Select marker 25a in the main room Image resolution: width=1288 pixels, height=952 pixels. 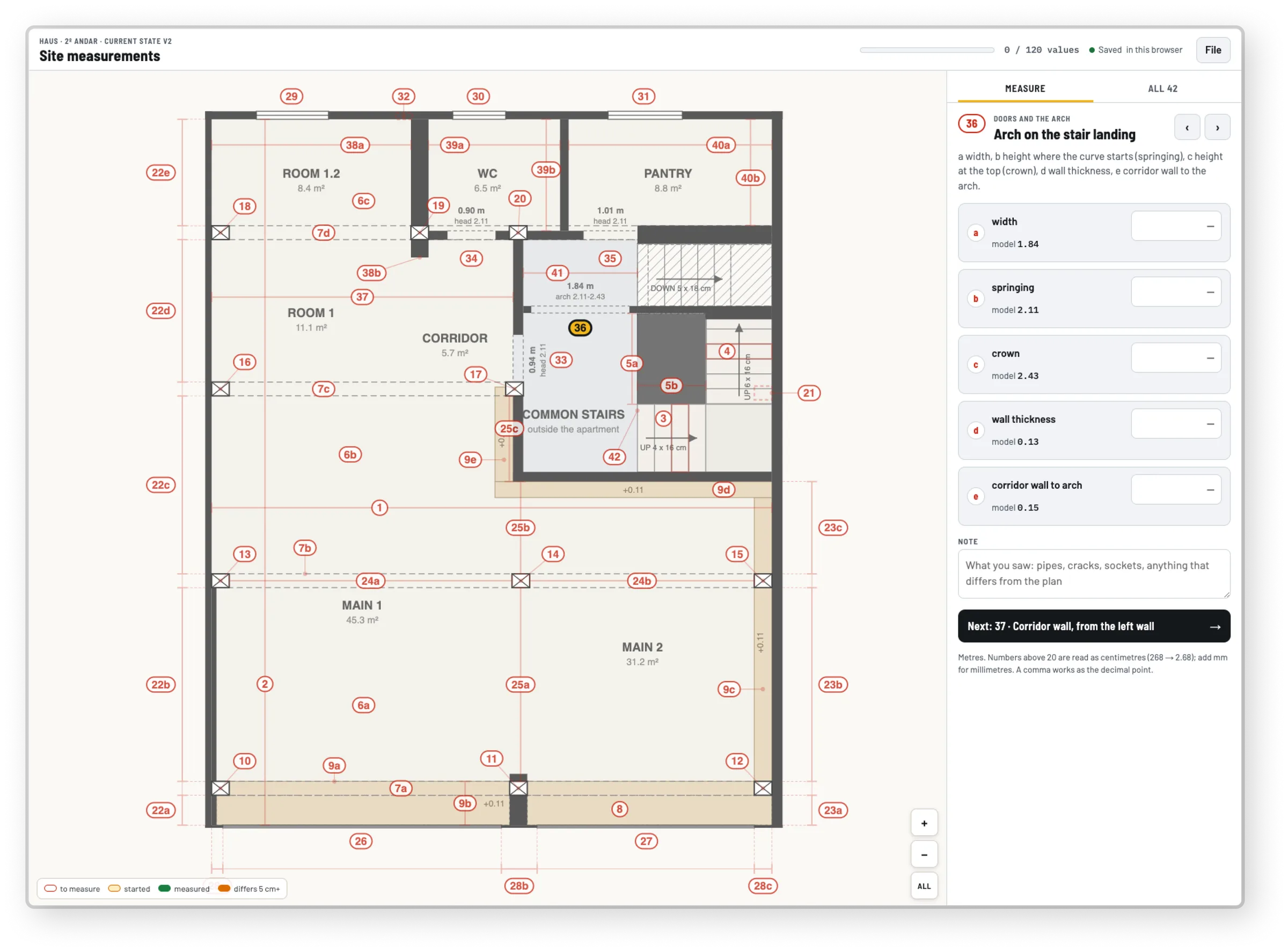pyautogui.click(x=520, y=685)
